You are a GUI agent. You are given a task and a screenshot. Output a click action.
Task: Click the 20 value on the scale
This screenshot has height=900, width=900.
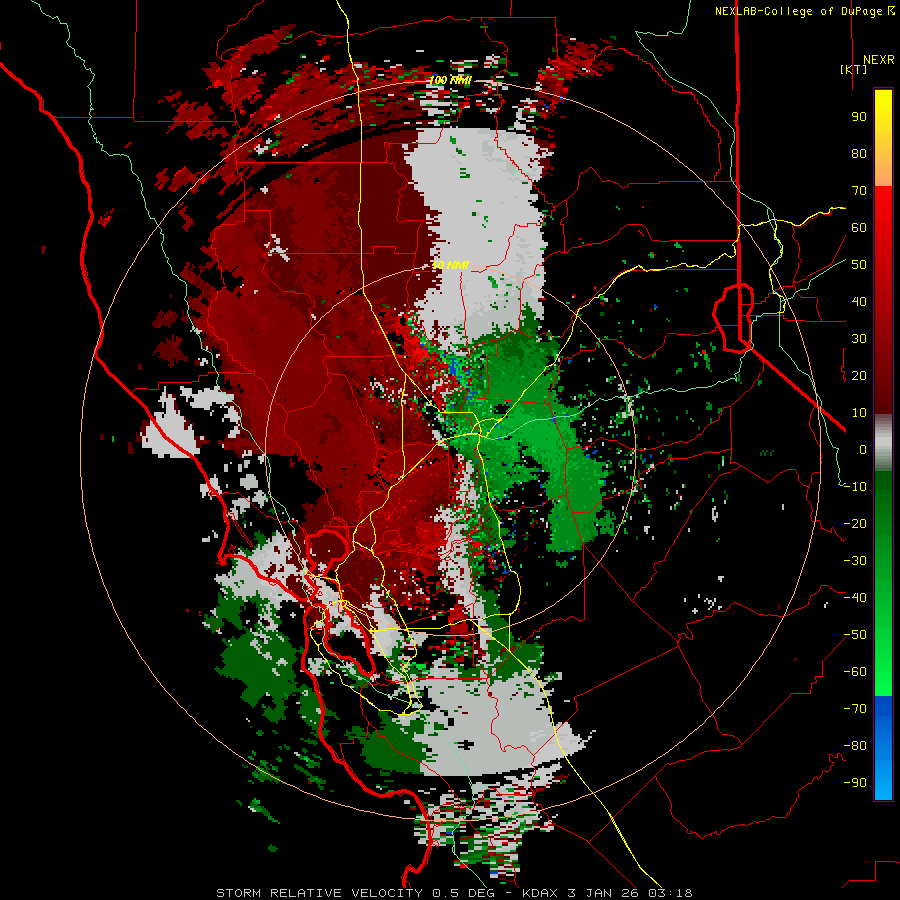click(859, 375)
